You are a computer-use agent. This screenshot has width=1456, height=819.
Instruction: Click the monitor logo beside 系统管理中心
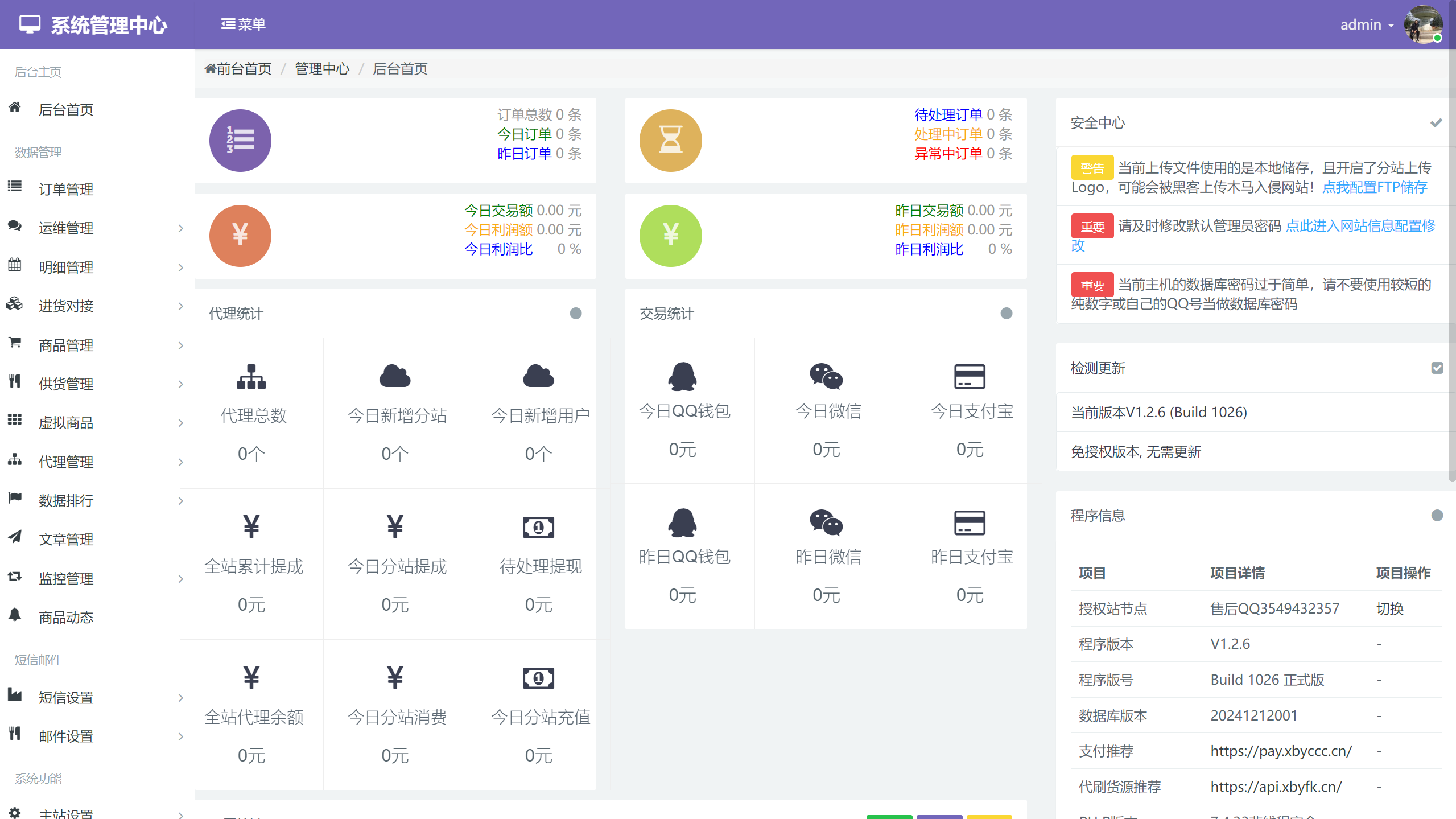(29, 24)
